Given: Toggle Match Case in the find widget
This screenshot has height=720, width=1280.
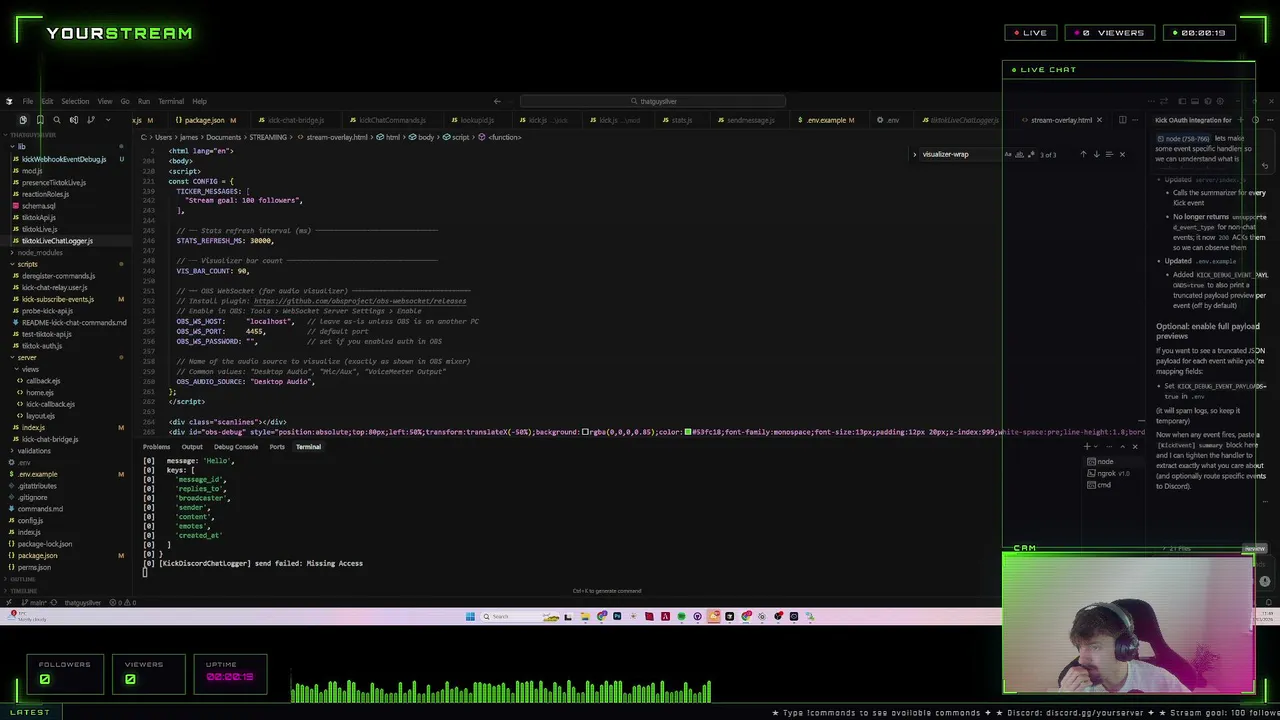Looking at the screenshot, I should [1007, 154].
